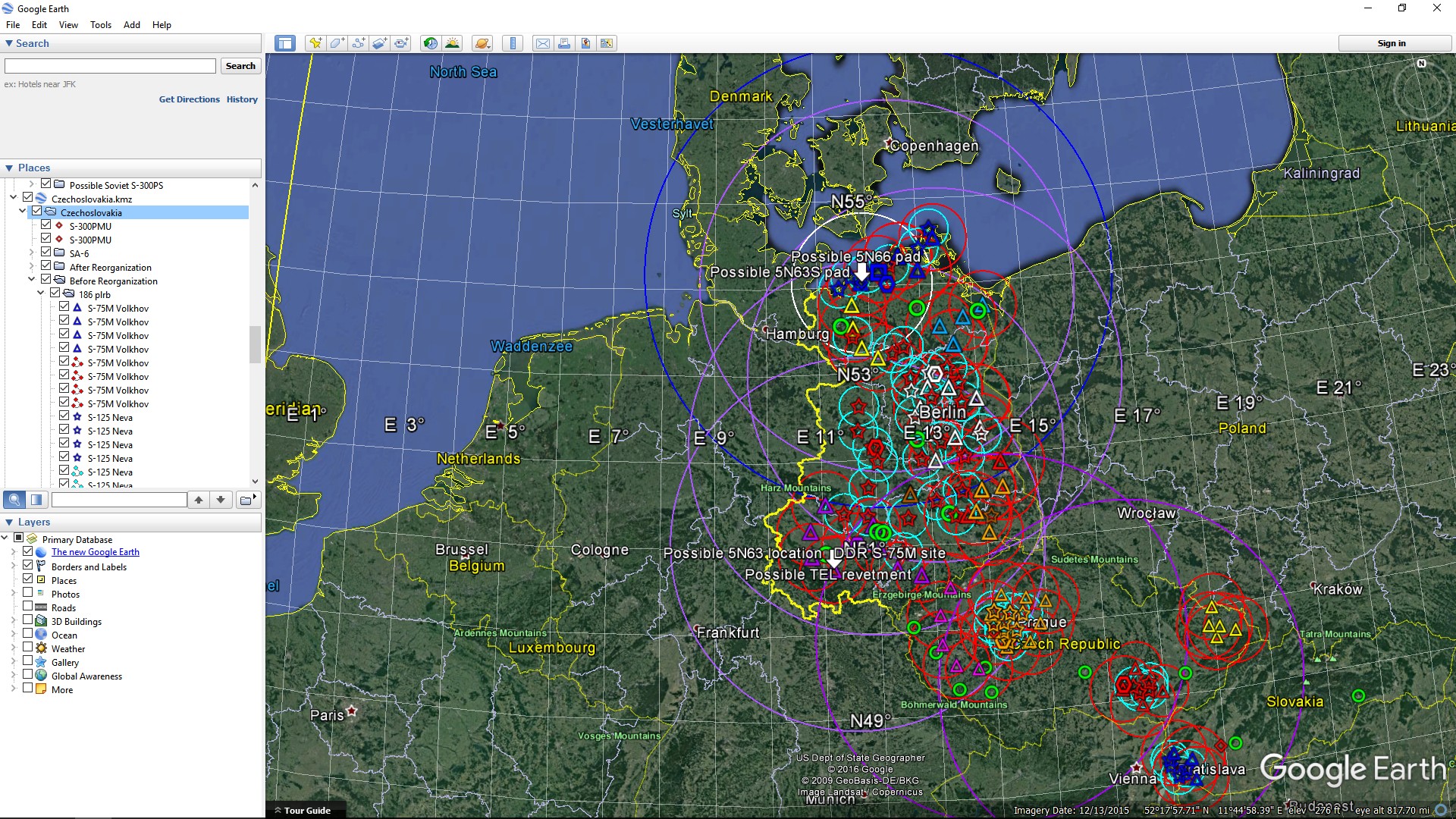The width and height of the screenshot is (1456, 819).
Task: Uncheck the SA-6 folder checkbox
Action: pos(46,253)
